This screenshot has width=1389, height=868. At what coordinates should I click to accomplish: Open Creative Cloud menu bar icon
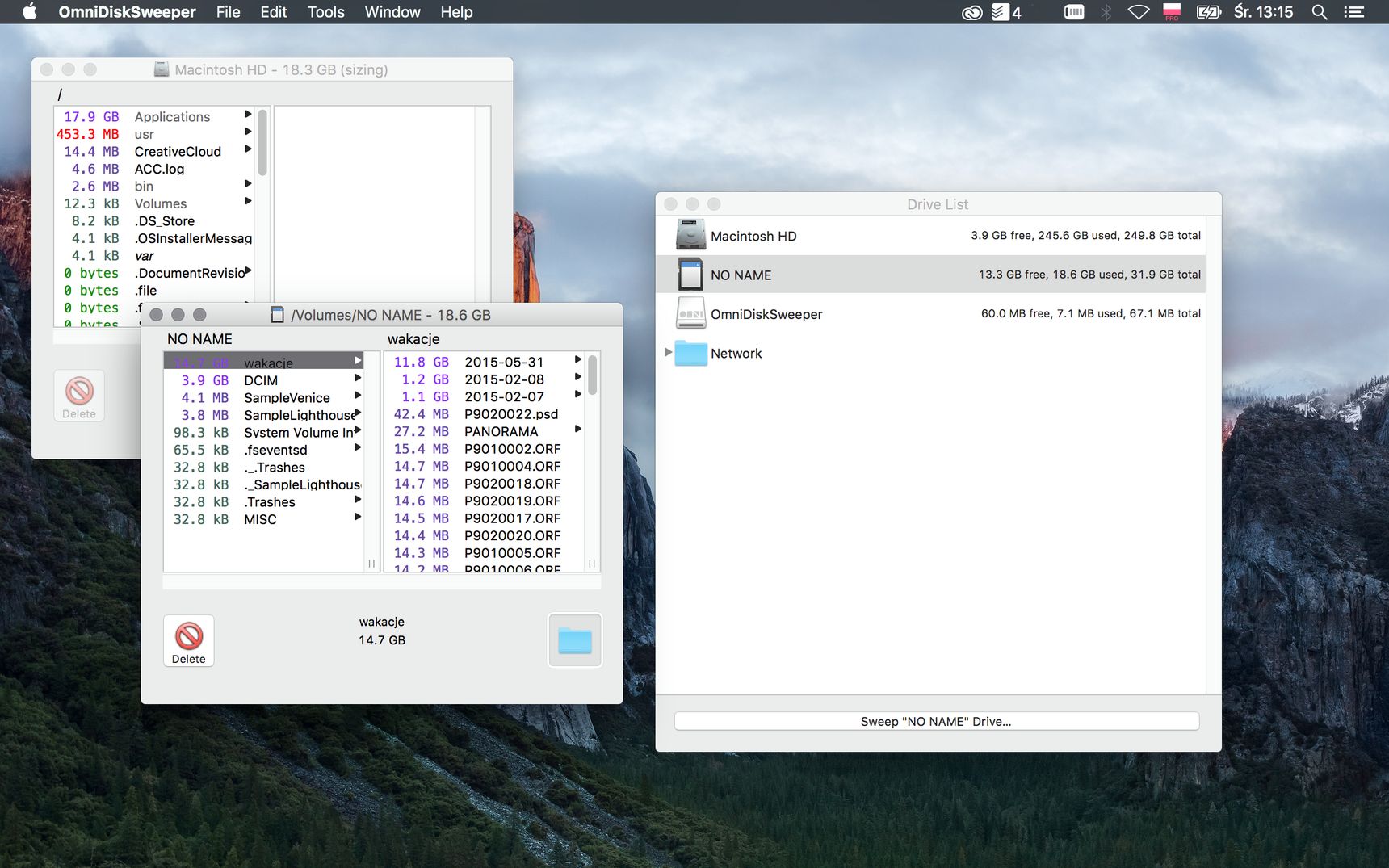[972, 12]
